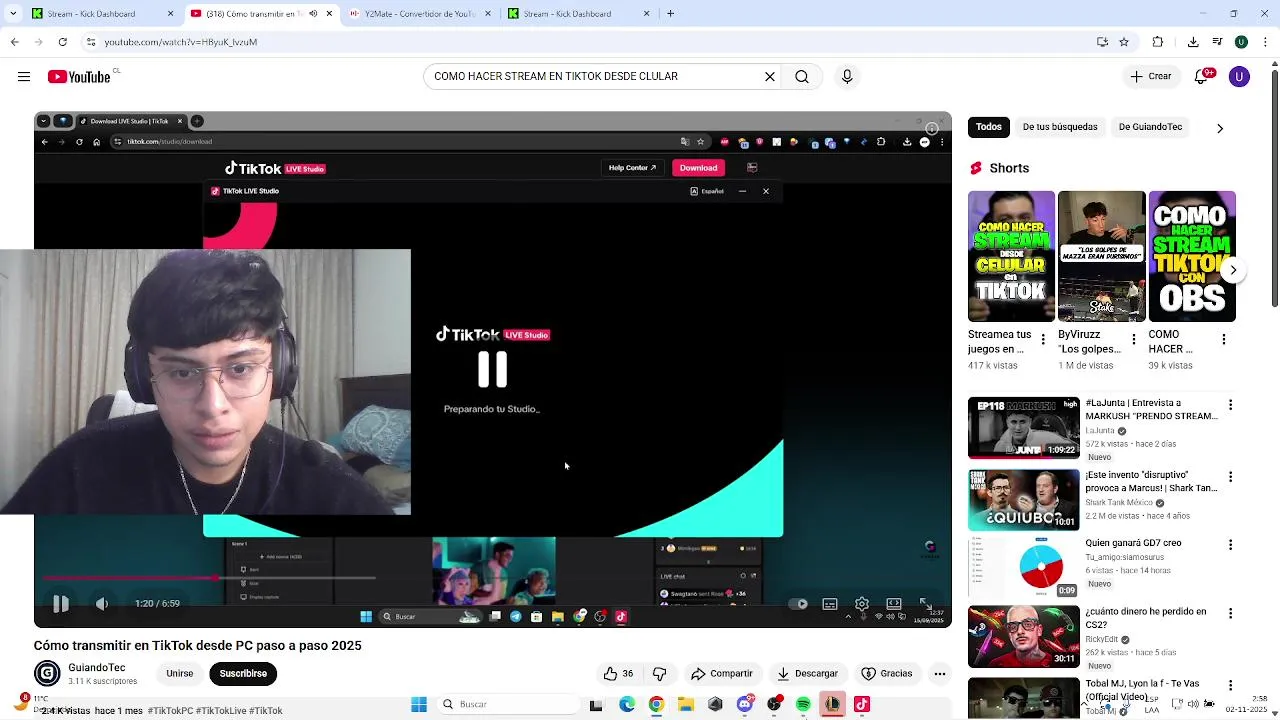
Task: Enter fullscreen in video player
Action: 925,604
